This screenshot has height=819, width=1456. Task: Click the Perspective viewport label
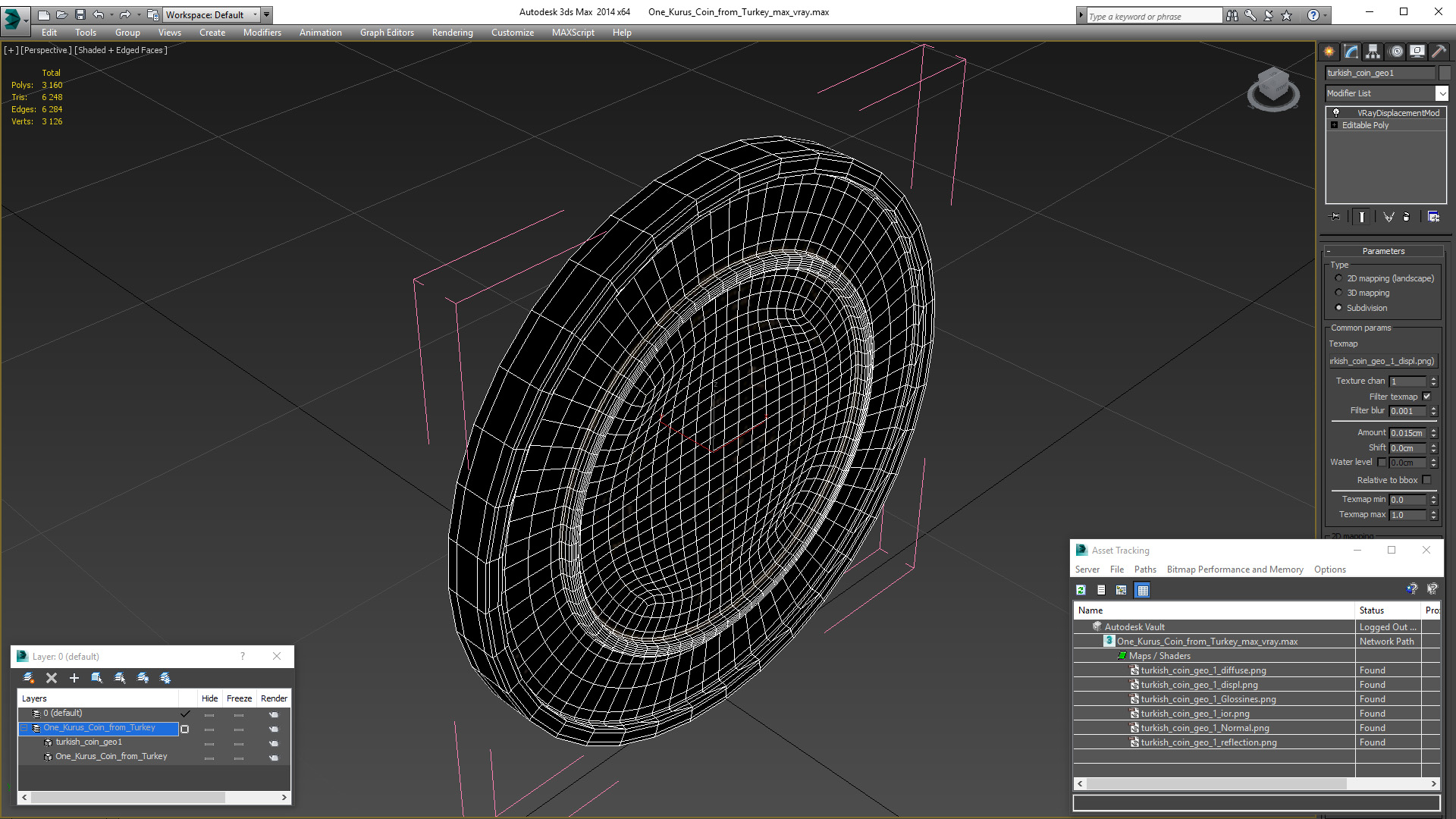[46, 50]
